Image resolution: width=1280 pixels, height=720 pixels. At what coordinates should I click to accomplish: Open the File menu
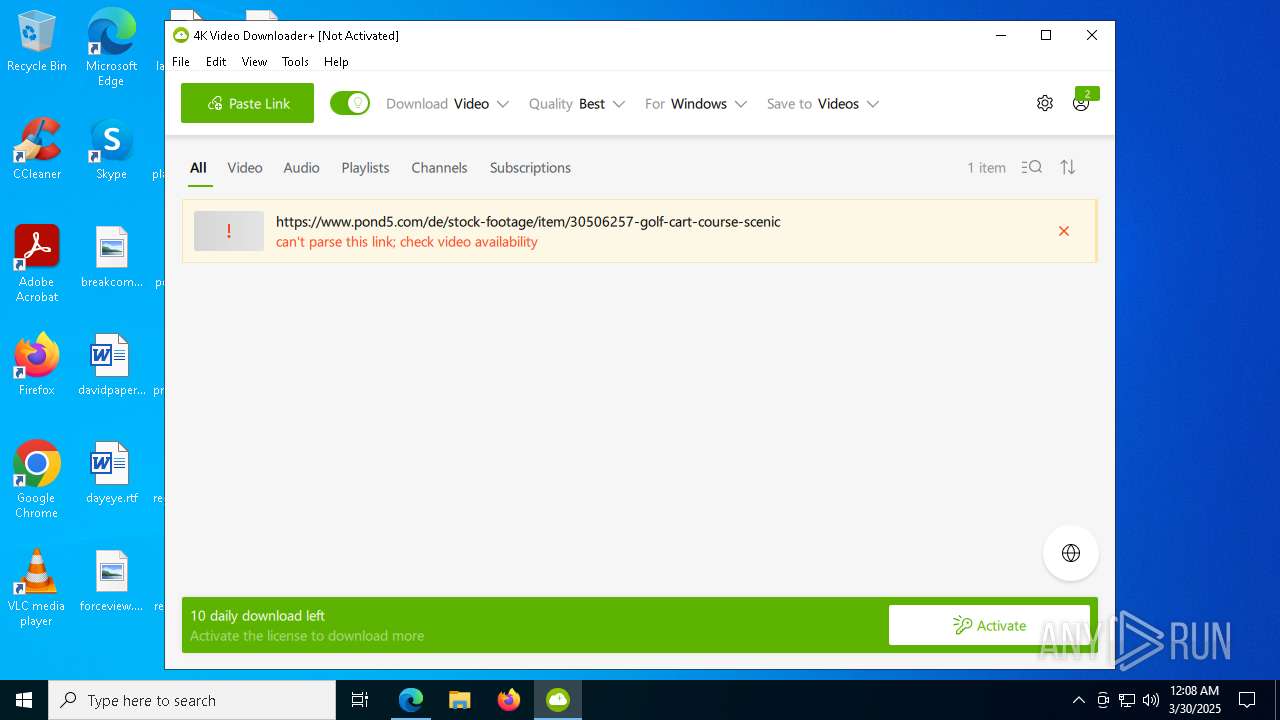pyautogui.click(x=181, y=62)
